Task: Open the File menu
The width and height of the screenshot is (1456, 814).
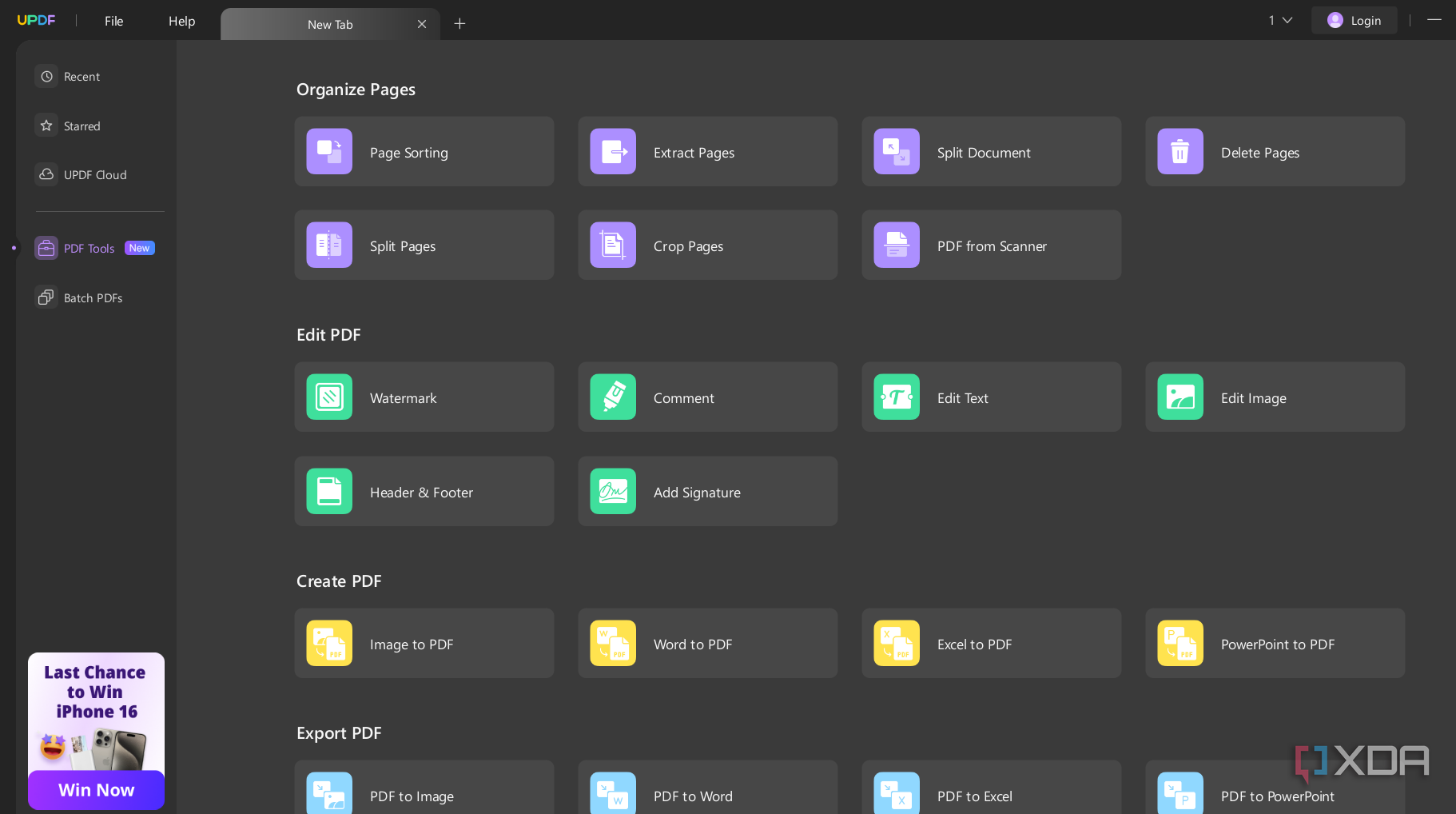Action: tap(114, 22)
